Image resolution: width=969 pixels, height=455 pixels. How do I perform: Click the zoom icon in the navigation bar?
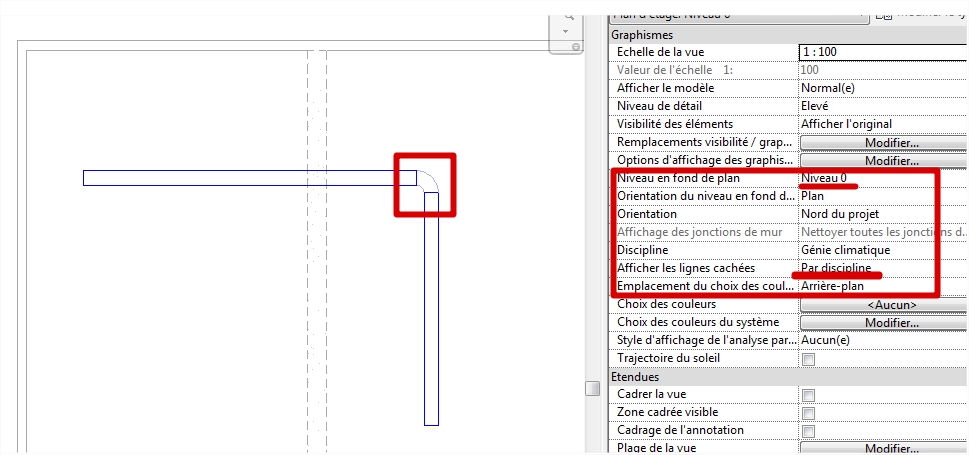pos(568,16)
